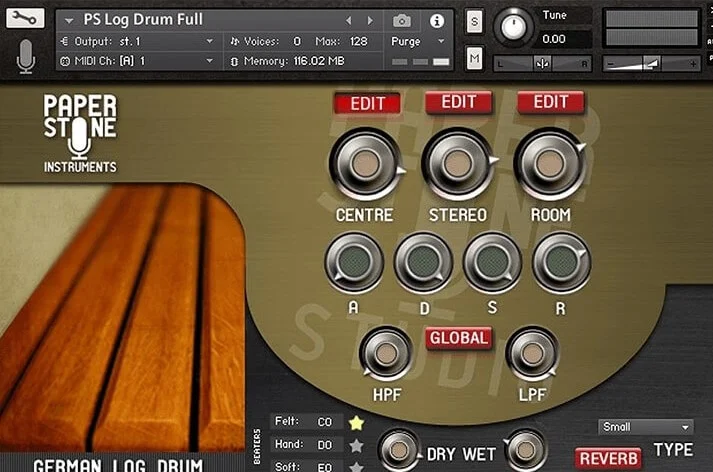Click the LPF filter knob

click(x=532, y=353)
